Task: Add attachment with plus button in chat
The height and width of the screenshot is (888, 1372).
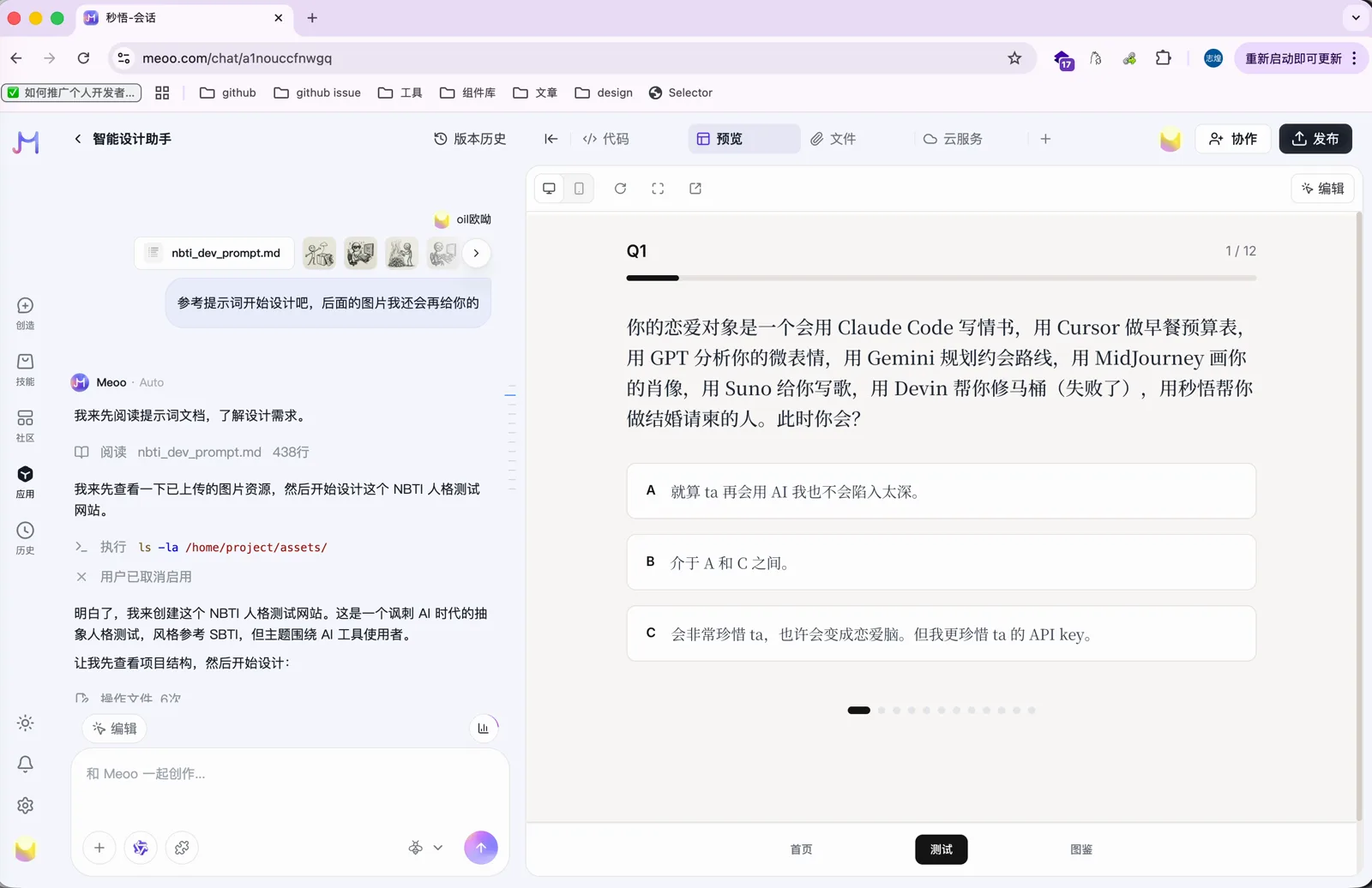Action: [x=99, y=848]
